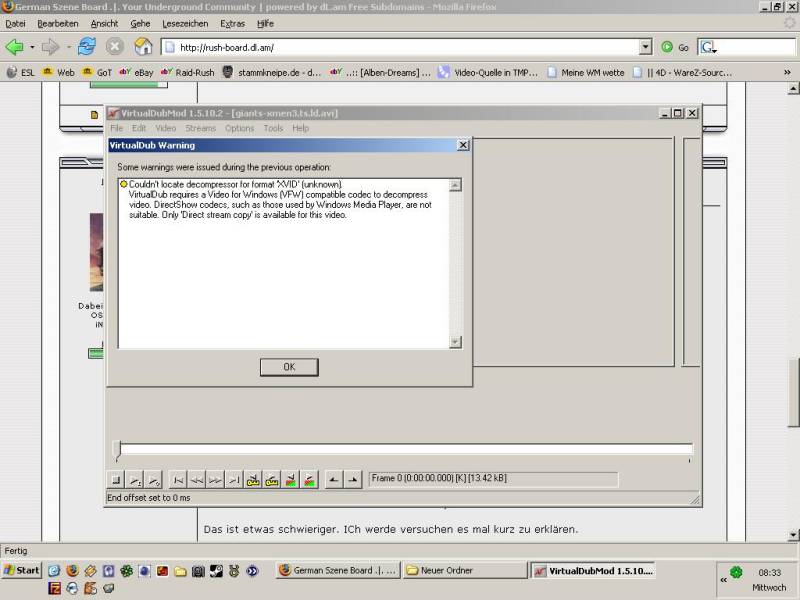Click the play input preview button

(135, 480)
